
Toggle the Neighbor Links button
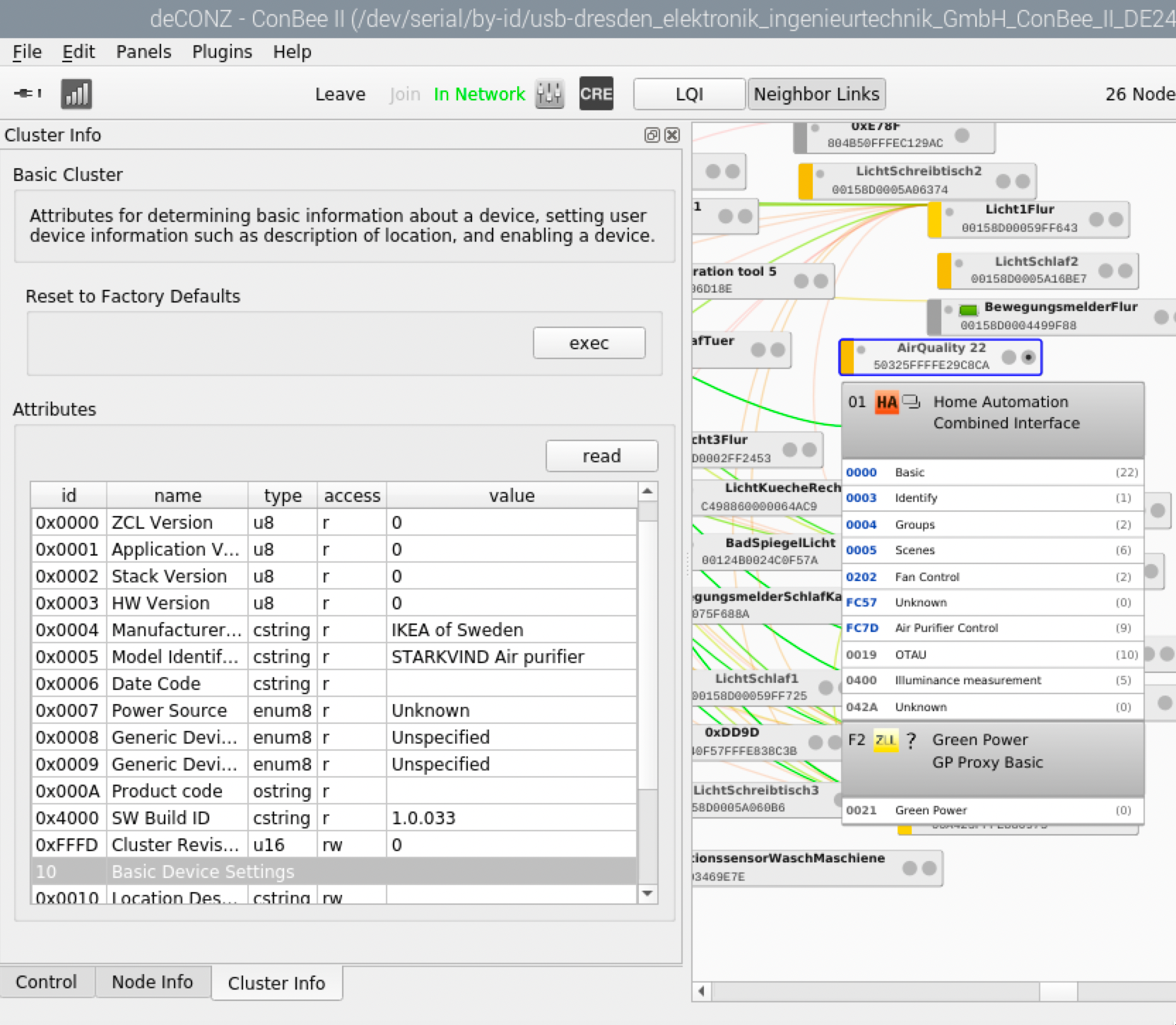tap(816, 94)
